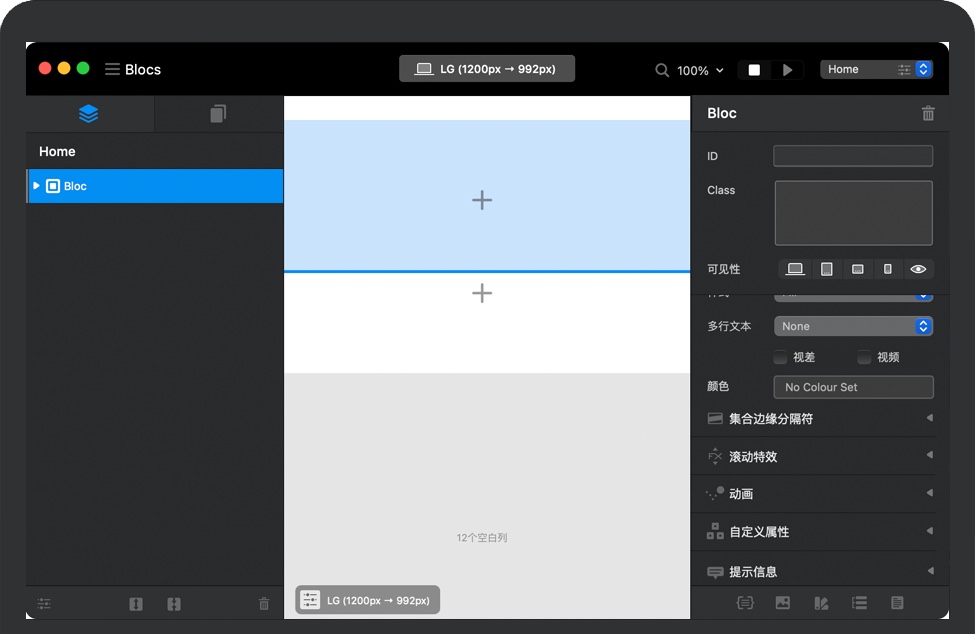Viewport: 975px width, 634px height.
Task: Click the trash icon in sidebar footer
Action: click(264, 604)
